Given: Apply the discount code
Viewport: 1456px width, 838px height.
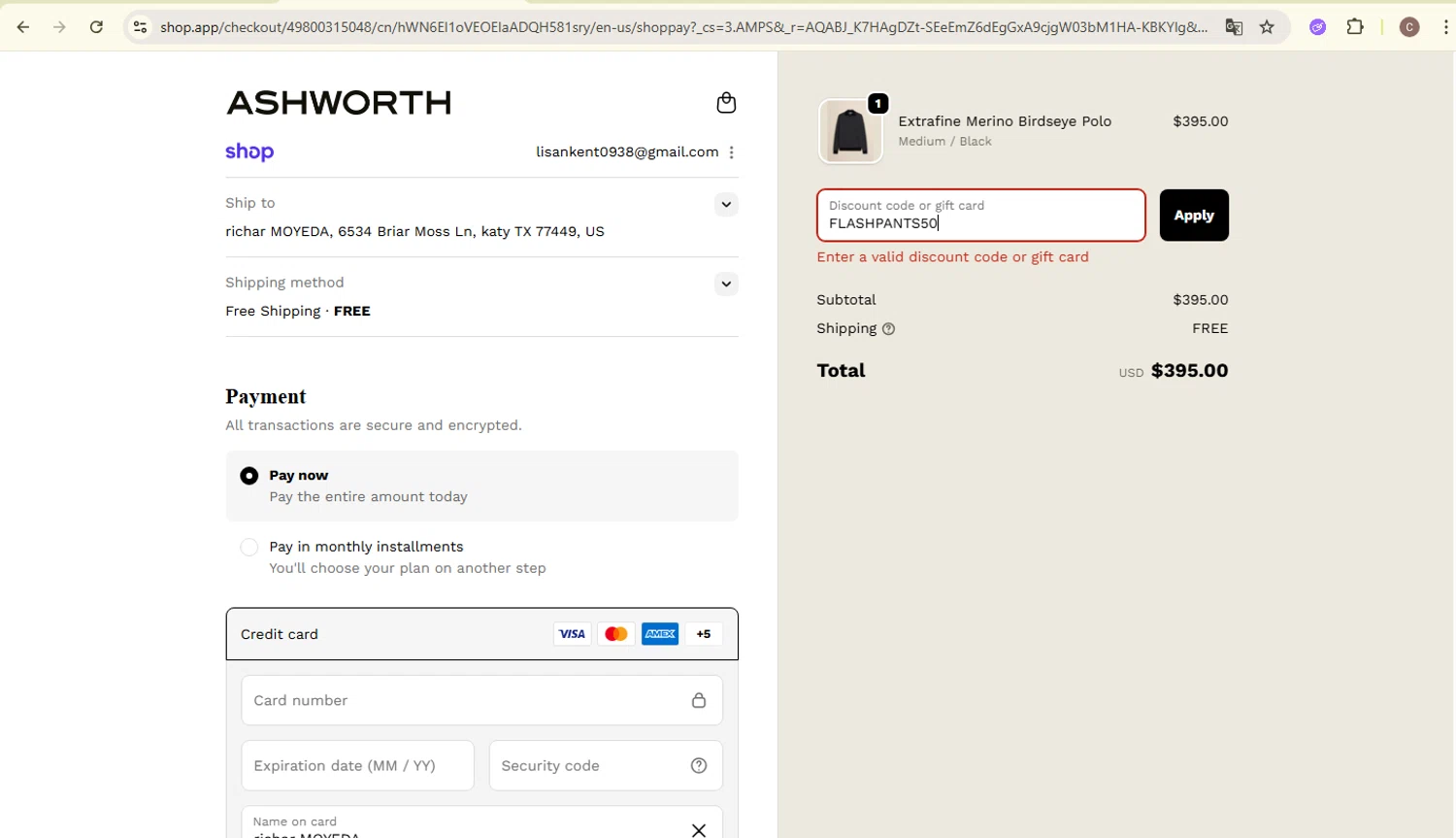Looking at the screenshot, I should (1194, 216).
